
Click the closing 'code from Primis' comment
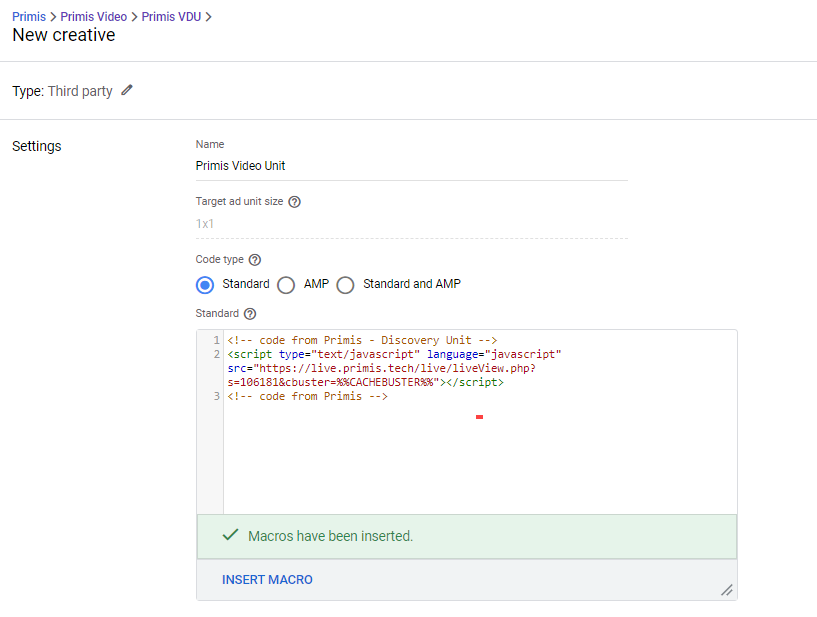[x=307, y=396]
